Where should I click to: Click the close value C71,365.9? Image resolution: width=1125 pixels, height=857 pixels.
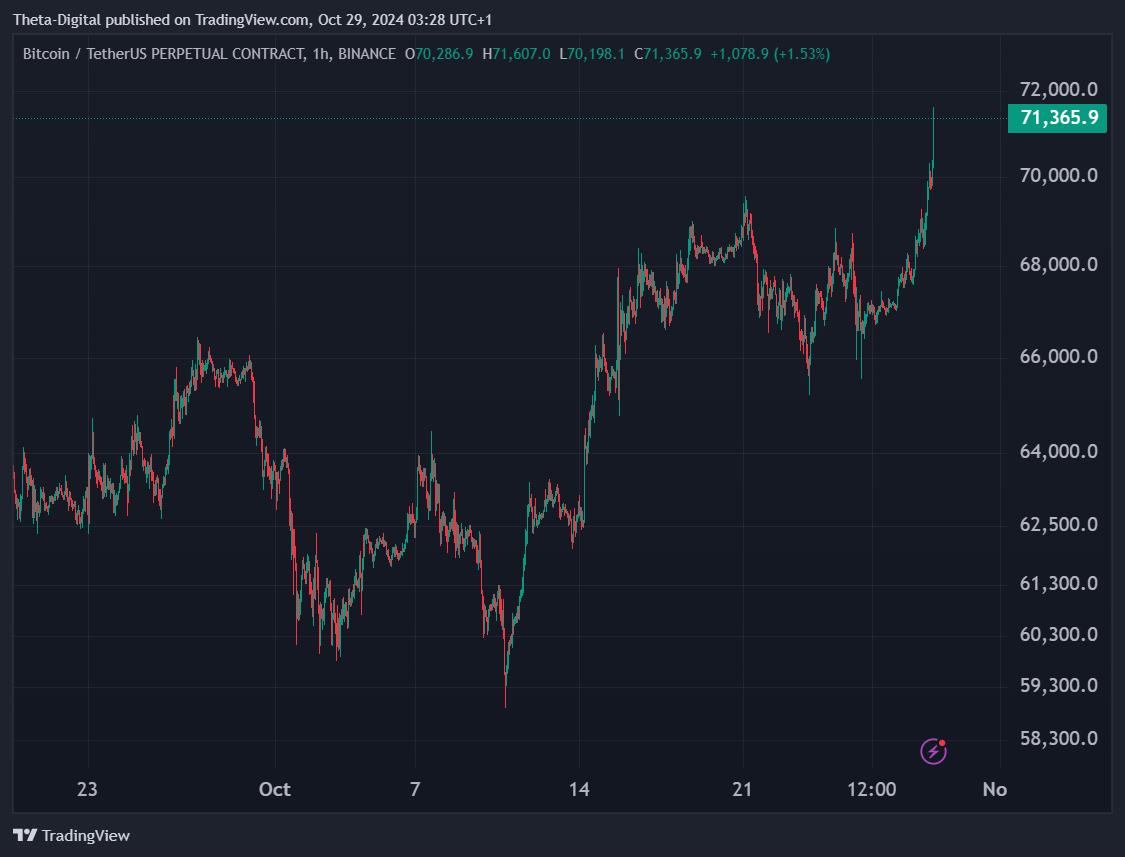[668, 54]
